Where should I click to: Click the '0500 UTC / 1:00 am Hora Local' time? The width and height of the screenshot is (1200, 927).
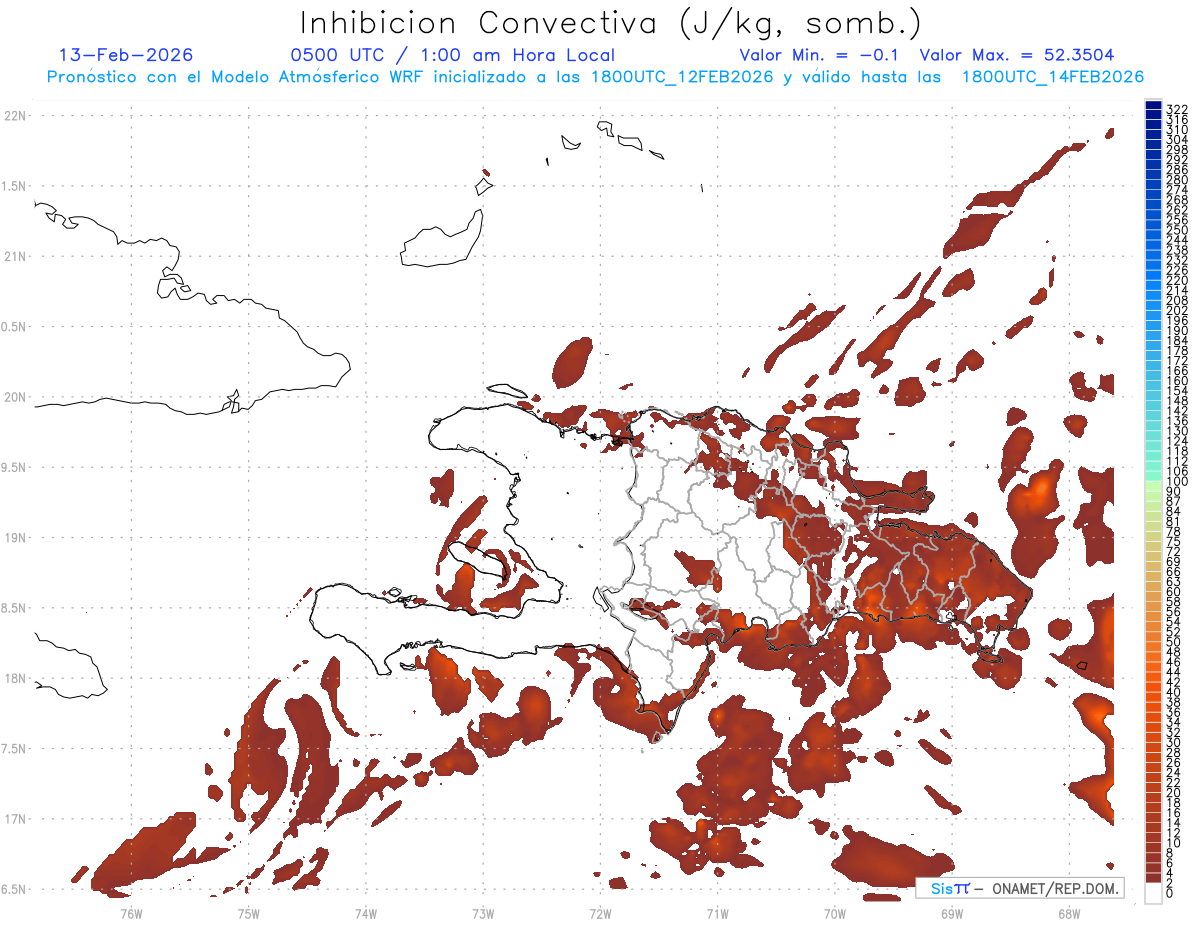[452, 55]
